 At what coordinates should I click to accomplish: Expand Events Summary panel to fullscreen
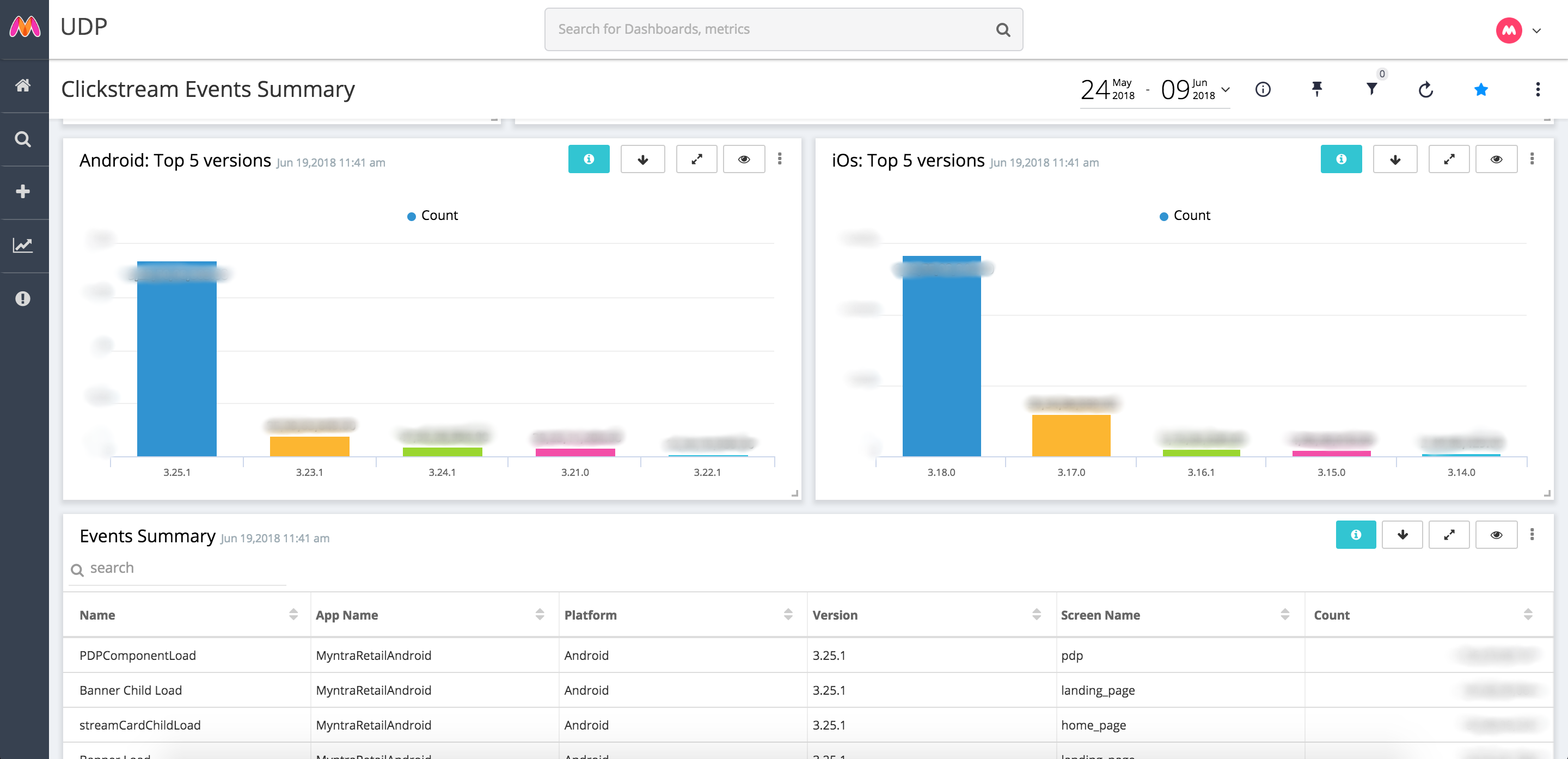tap(1449, 535)
